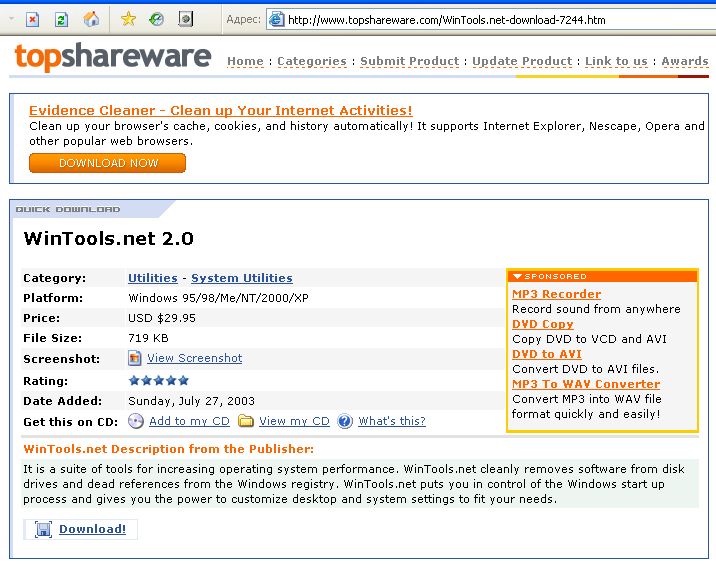Click the History icon in toolbar
The width and height of the screenshot is (716, 567).
[x=157, y=19]
